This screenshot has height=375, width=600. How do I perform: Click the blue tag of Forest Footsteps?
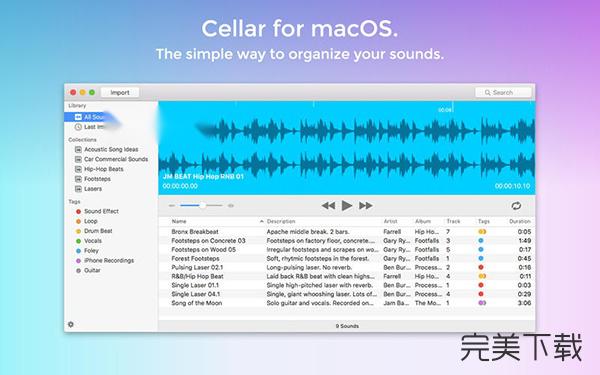pos(481,259)
